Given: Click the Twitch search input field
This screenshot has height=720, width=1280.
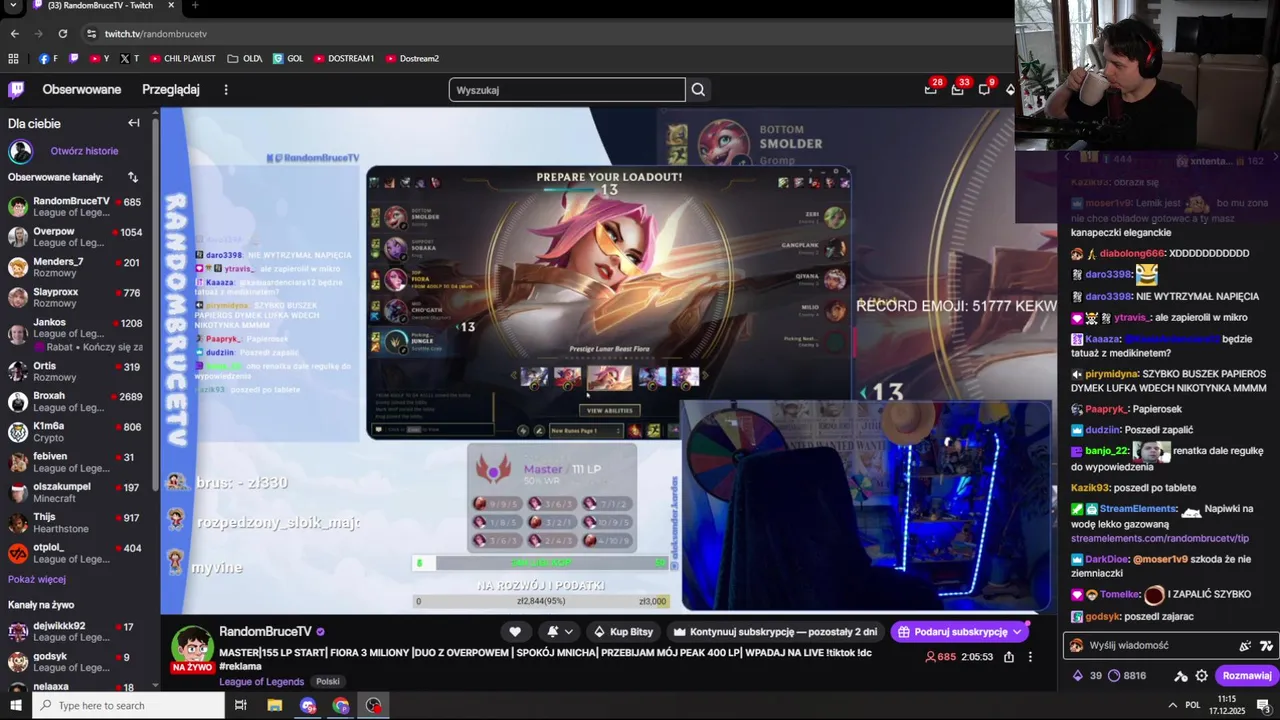Looking at the screenshot, I should point(567,90).
